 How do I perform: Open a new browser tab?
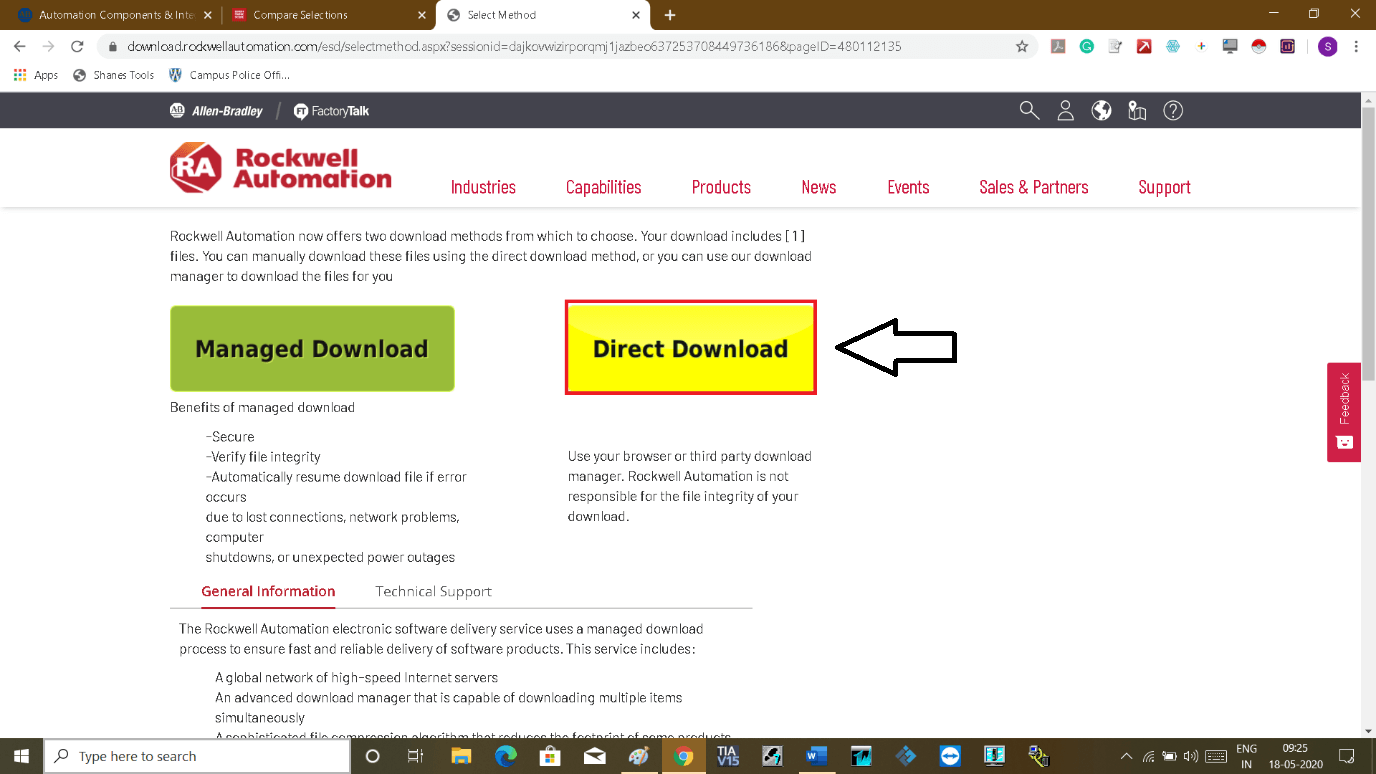coord(670,15)
